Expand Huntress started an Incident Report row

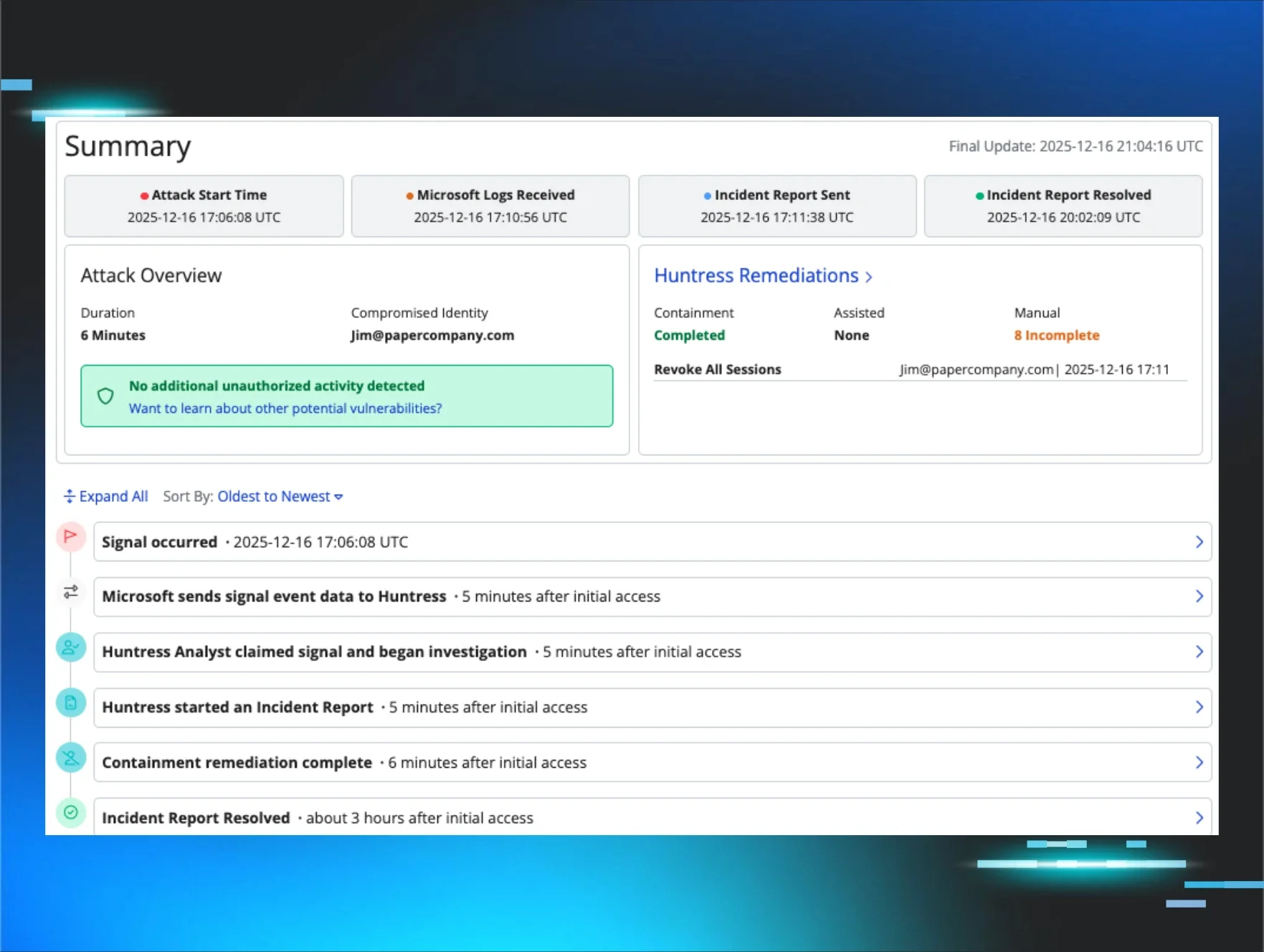(1199, 707)
